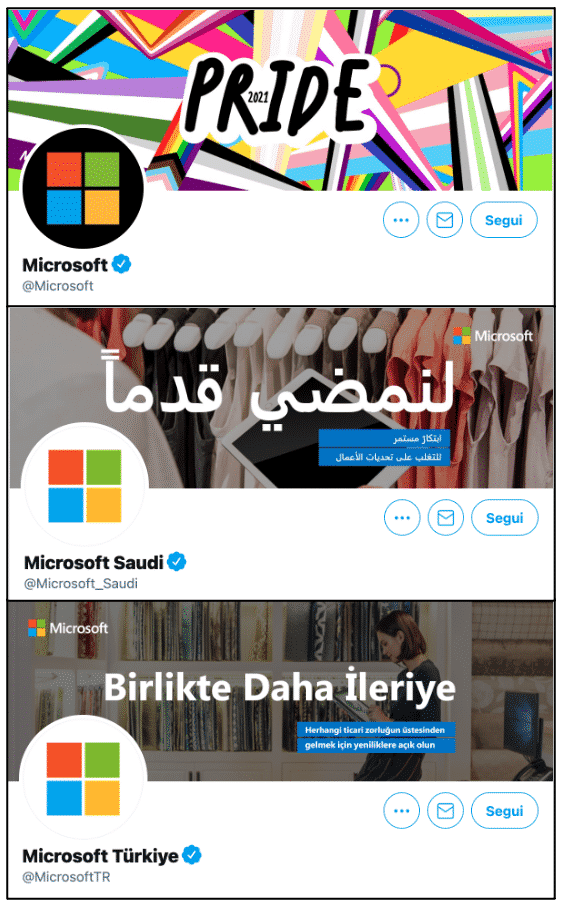Click the envelope icon for Microsoft Türkiye
Screen dimensions: 562x908
(445, 811)
